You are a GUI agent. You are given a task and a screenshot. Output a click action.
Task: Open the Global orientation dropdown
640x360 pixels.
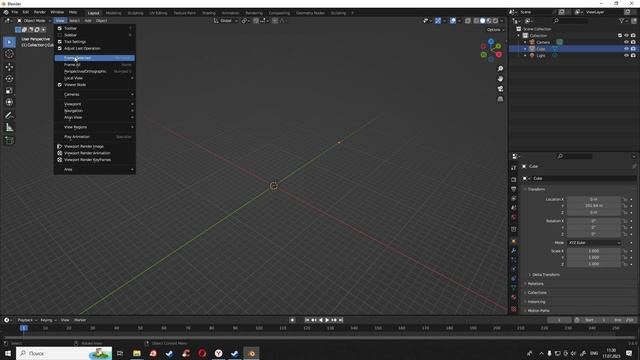pyautogui.click(x=226, y=20)
